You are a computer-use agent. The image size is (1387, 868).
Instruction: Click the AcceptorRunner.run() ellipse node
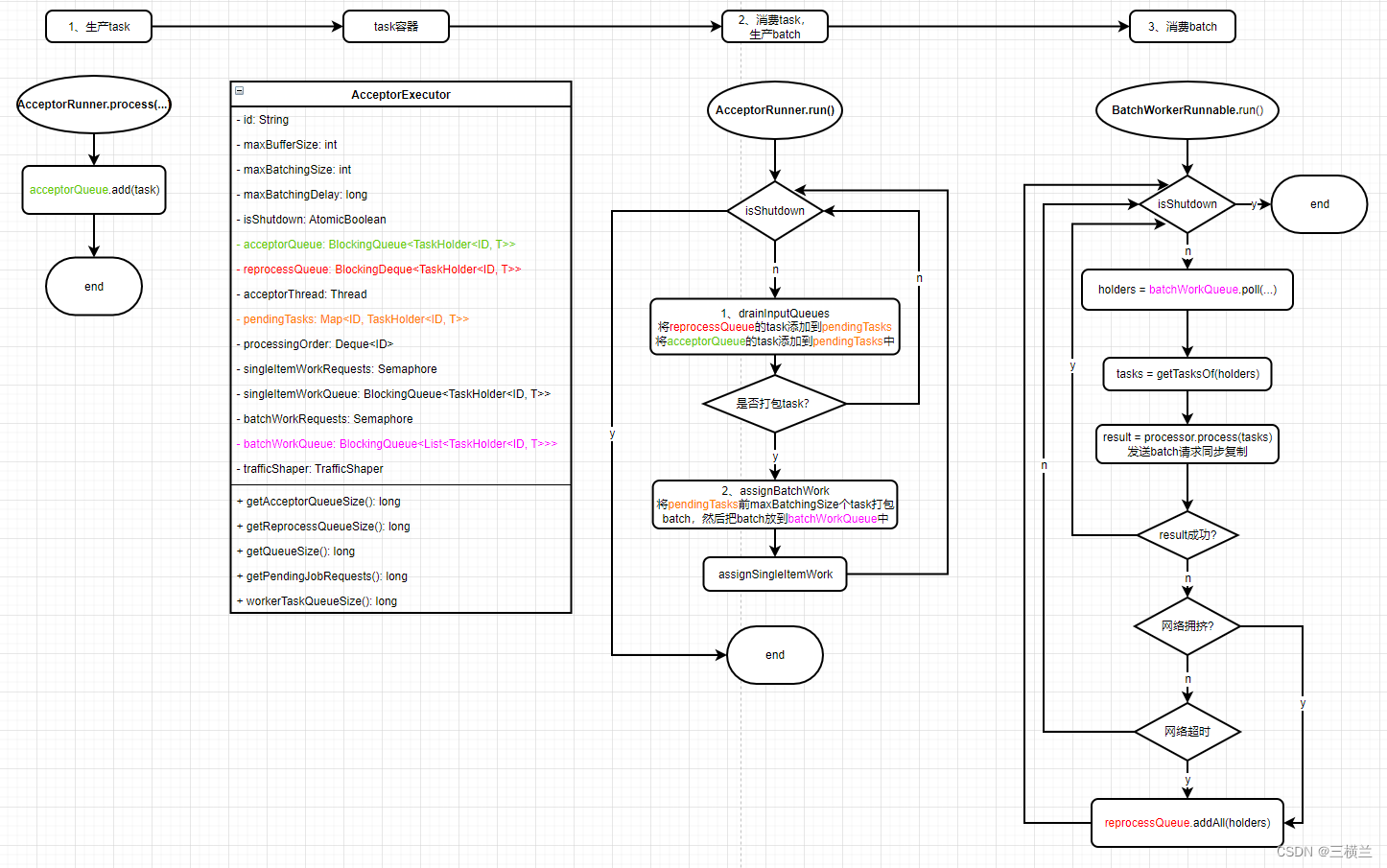775,110
